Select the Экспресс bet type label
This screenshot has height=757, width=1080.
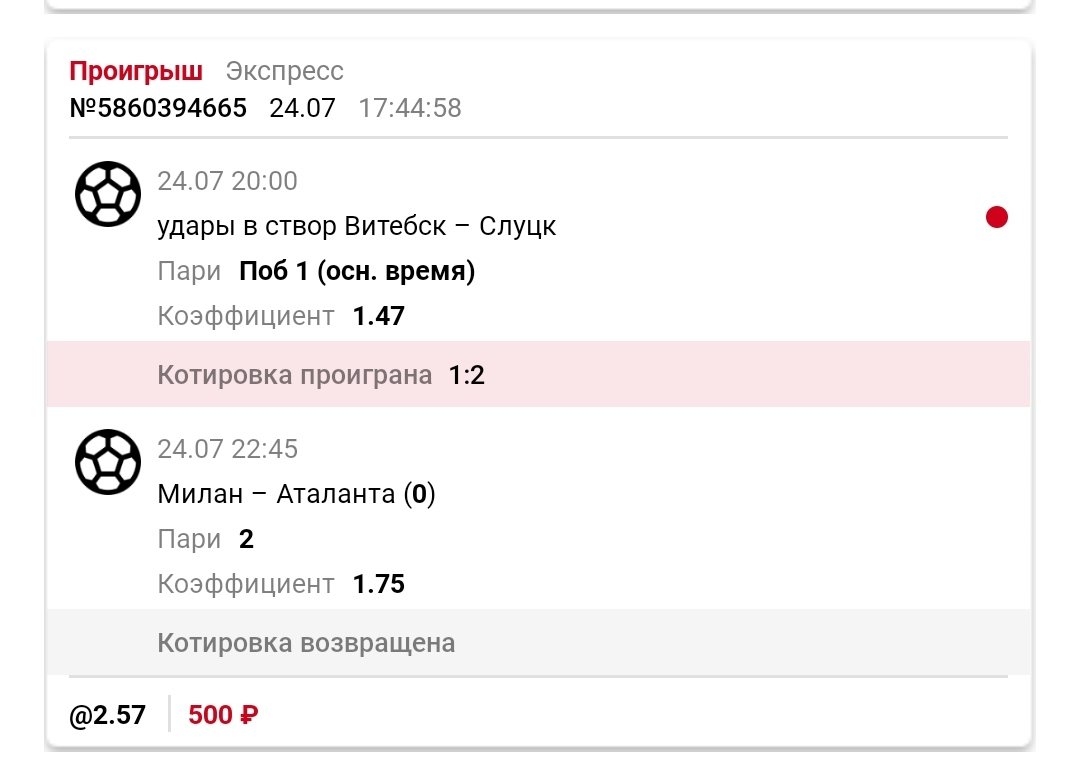[284, 71]
